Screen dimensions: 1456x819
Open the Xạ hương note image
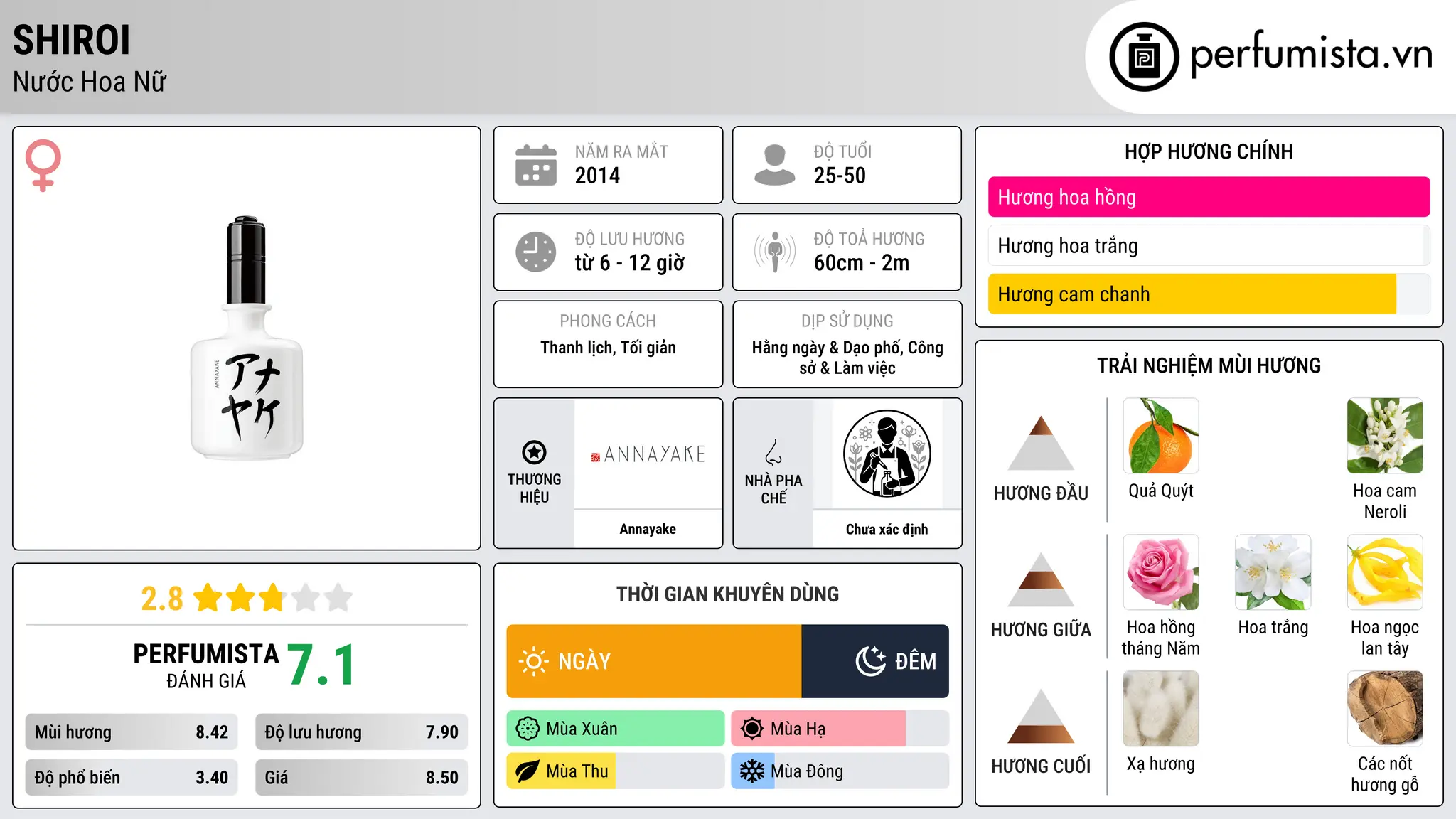1161,709
